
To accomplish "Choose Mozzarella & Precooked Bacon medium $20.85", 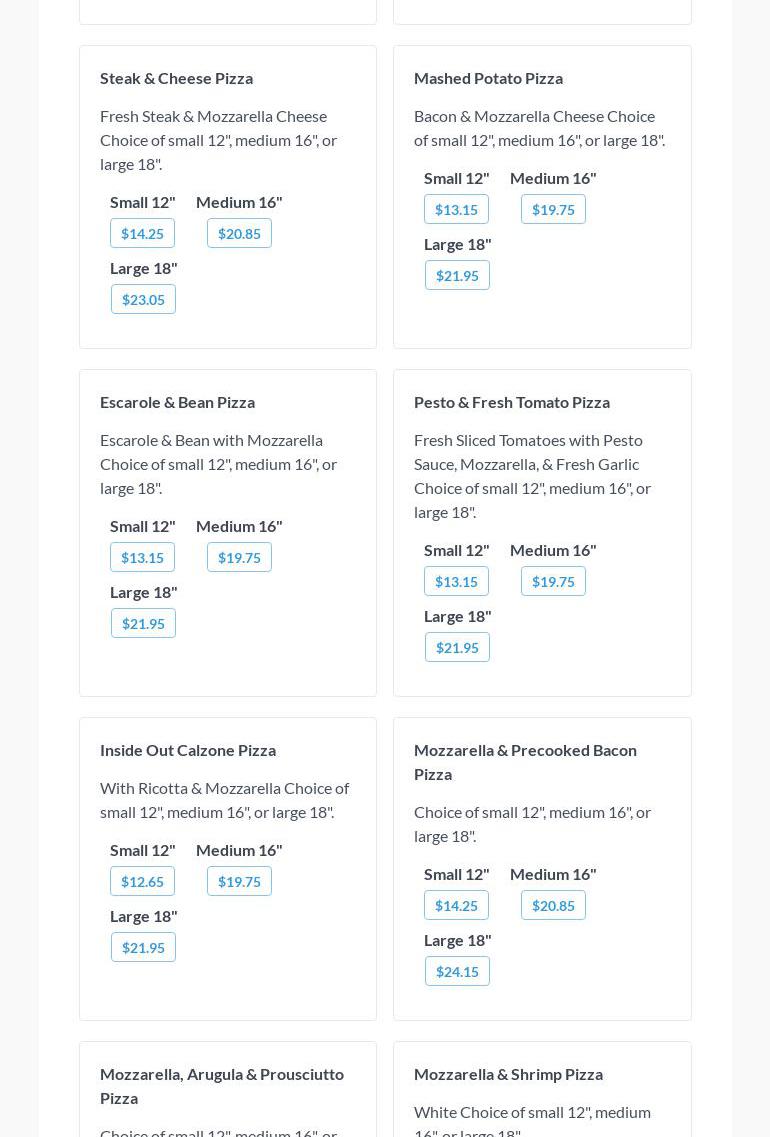I will point(553,905).
